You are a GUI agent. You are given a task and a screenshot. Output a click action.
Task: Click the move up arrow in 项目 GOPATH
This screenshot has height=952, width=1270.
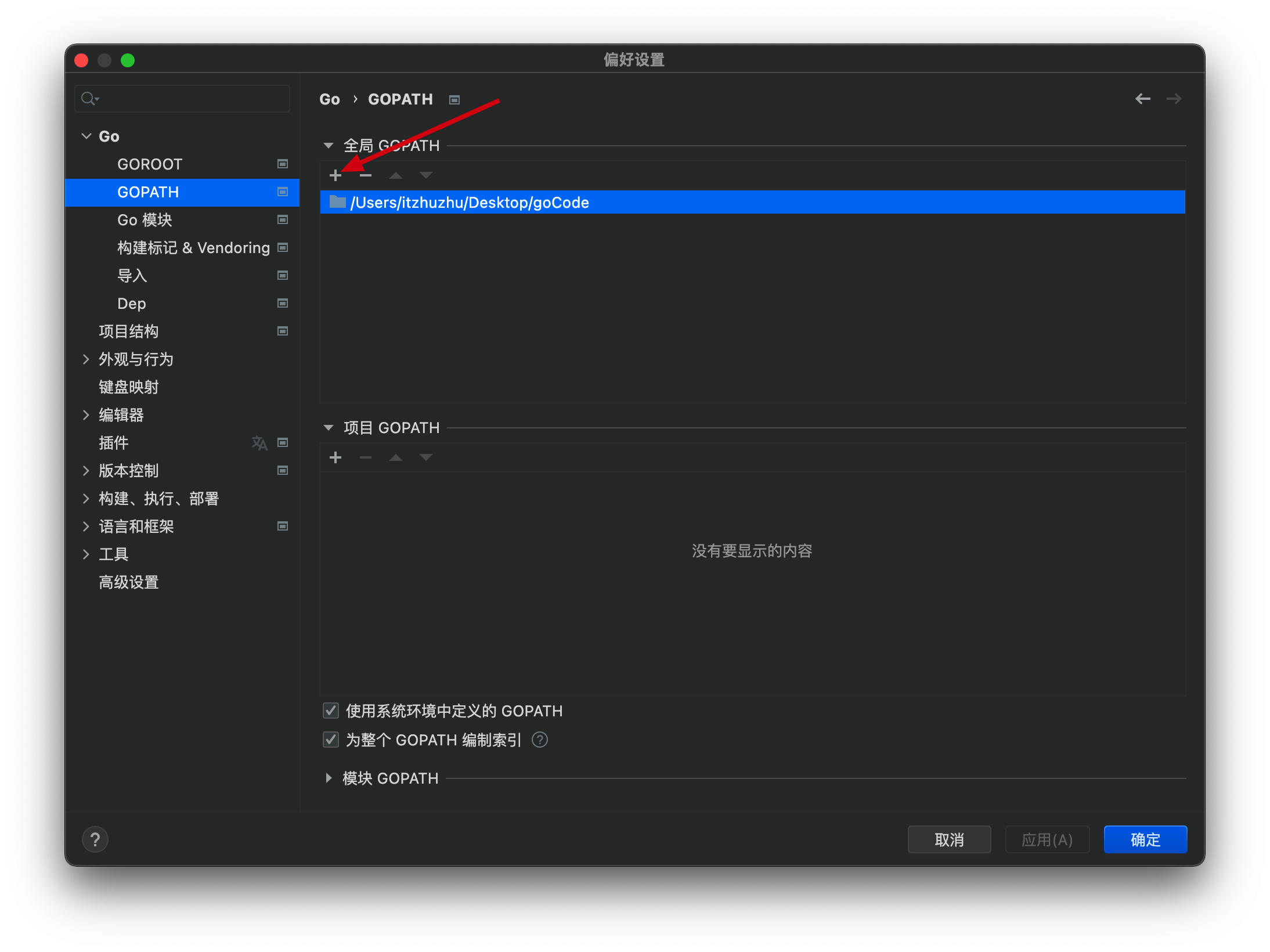[x=396, y=457]
